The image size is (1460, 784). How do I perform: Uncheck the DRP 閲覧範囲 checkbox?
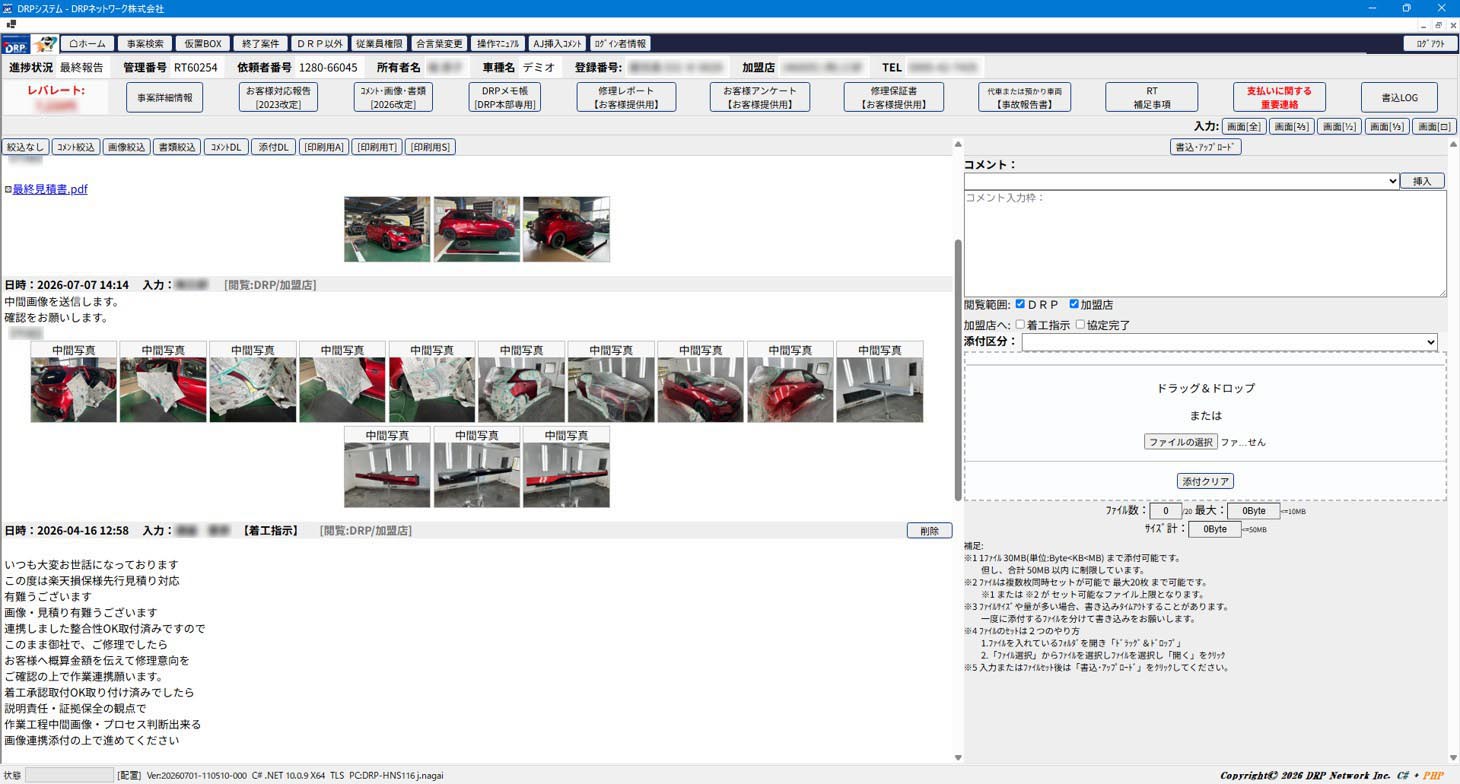coord(1020,304)
